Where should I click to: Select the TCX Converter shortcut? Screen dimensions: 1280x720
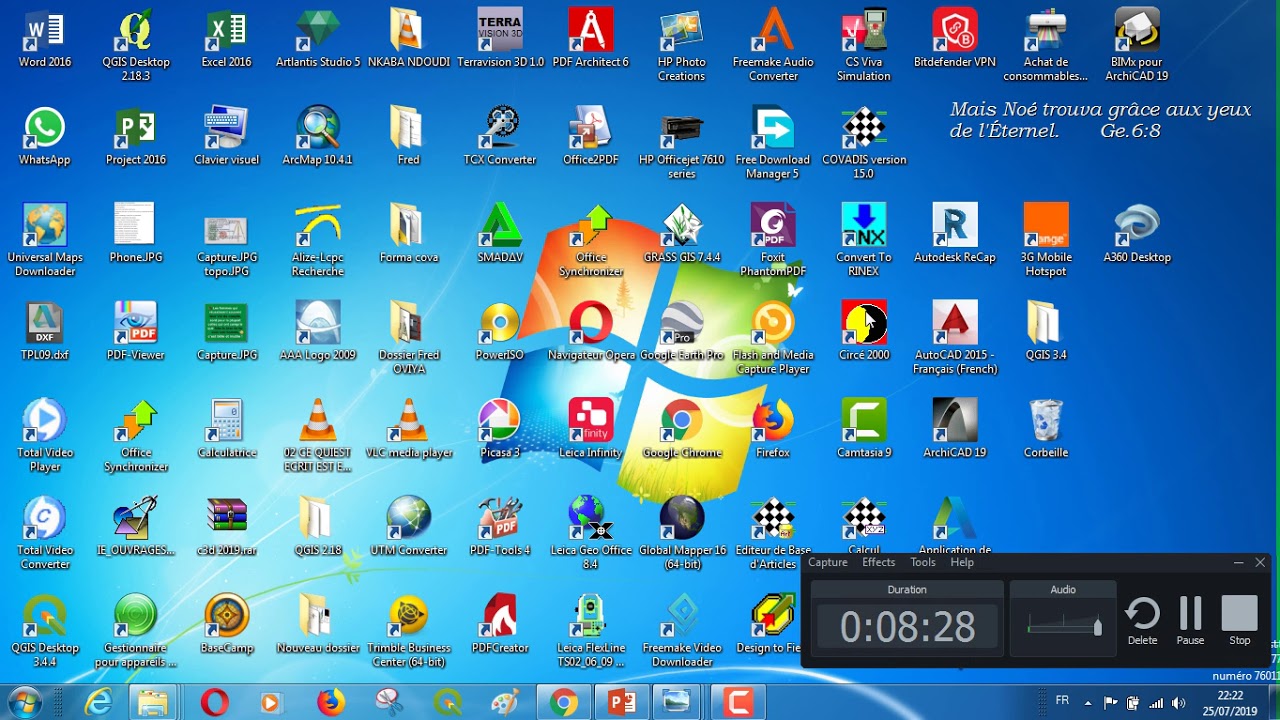[x=500, y=137]
